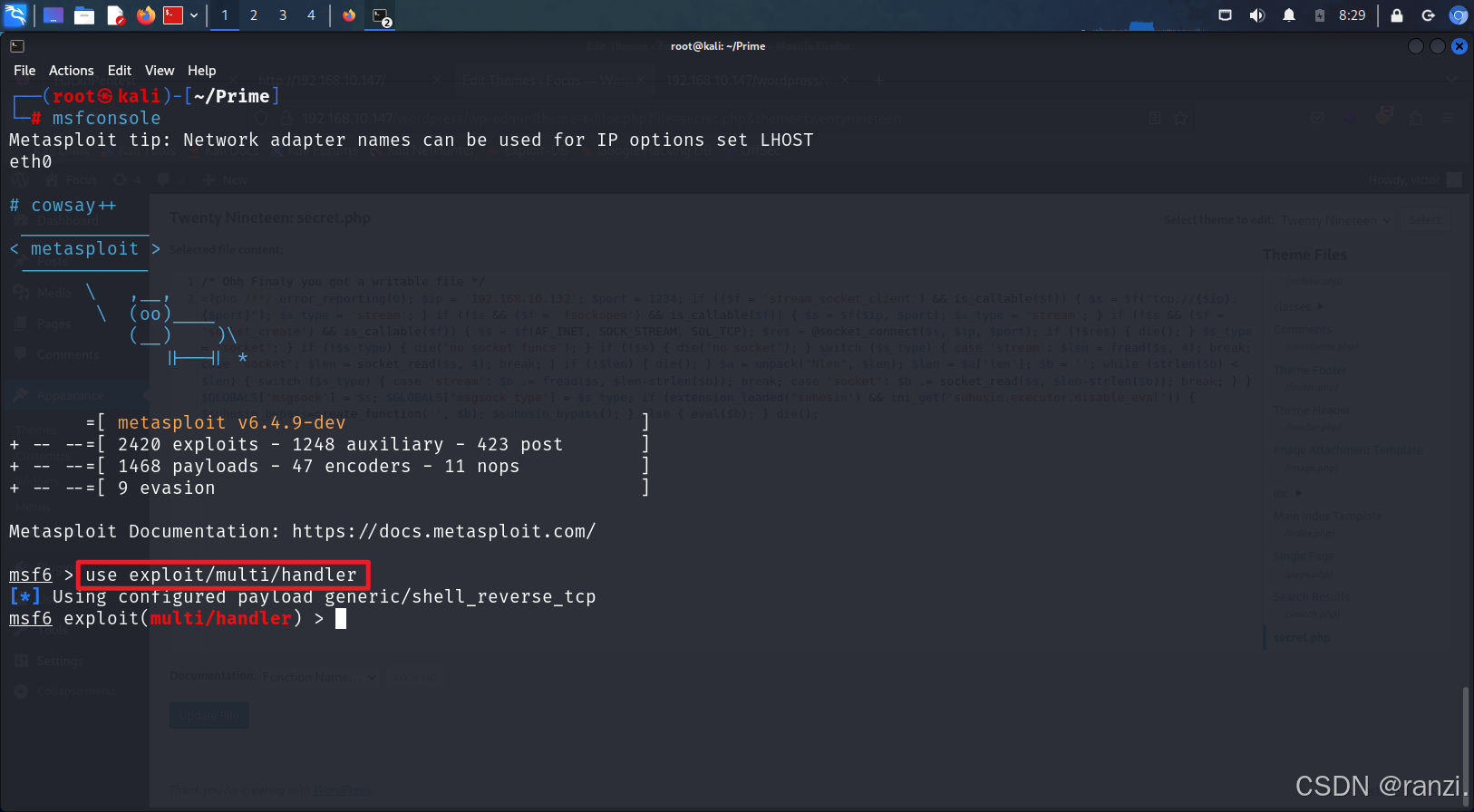1474x812 pixels.
Task: Open the red terminal emulator launcher
Action: pyautogui.click(x=173, y=15)
